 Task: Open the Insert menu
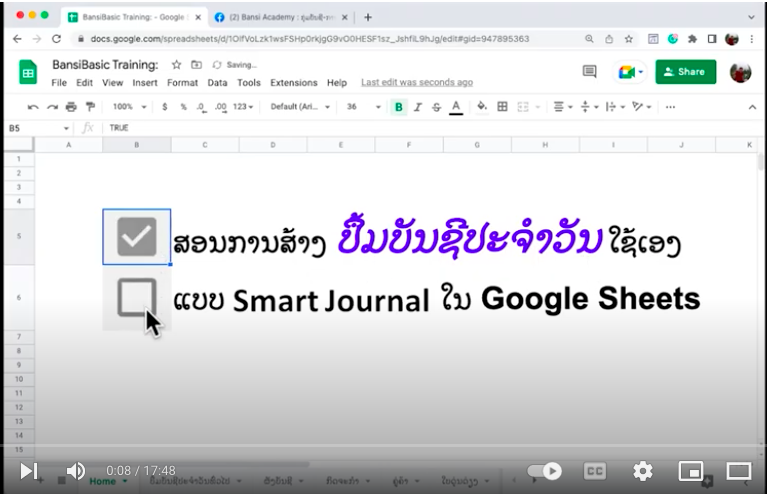145,83
